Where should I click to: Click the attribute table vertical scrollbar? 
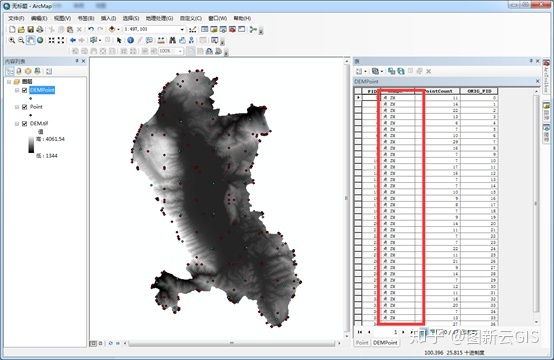[536, 203]
